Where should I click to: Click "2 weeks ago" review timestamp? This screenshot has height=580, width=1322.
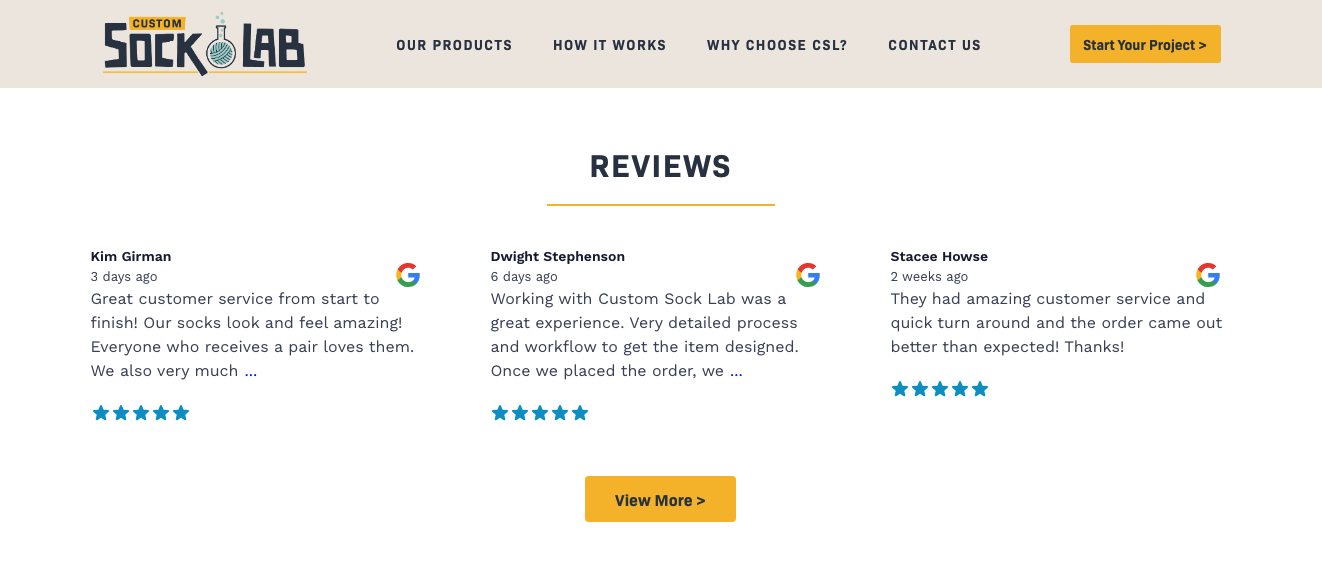(x=929, y=277)
